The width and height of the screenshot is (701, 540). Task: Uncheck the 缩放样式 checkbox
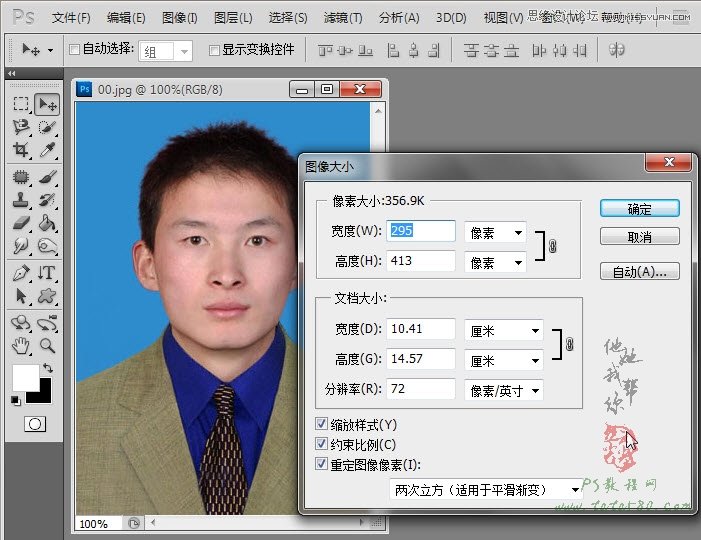[321, 424]
